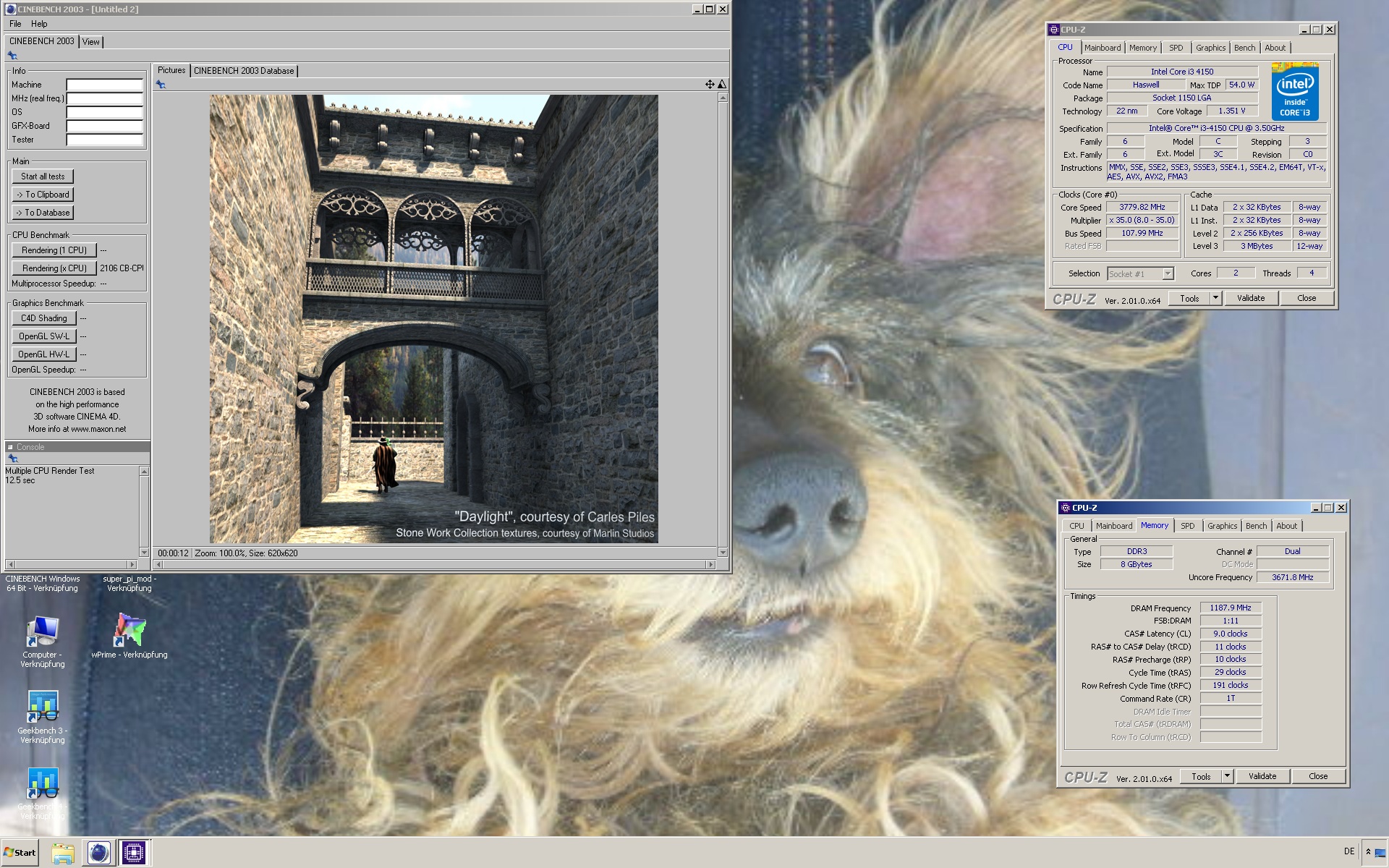
Task: Click the OS input field
Action: click(x=105, y=112)
